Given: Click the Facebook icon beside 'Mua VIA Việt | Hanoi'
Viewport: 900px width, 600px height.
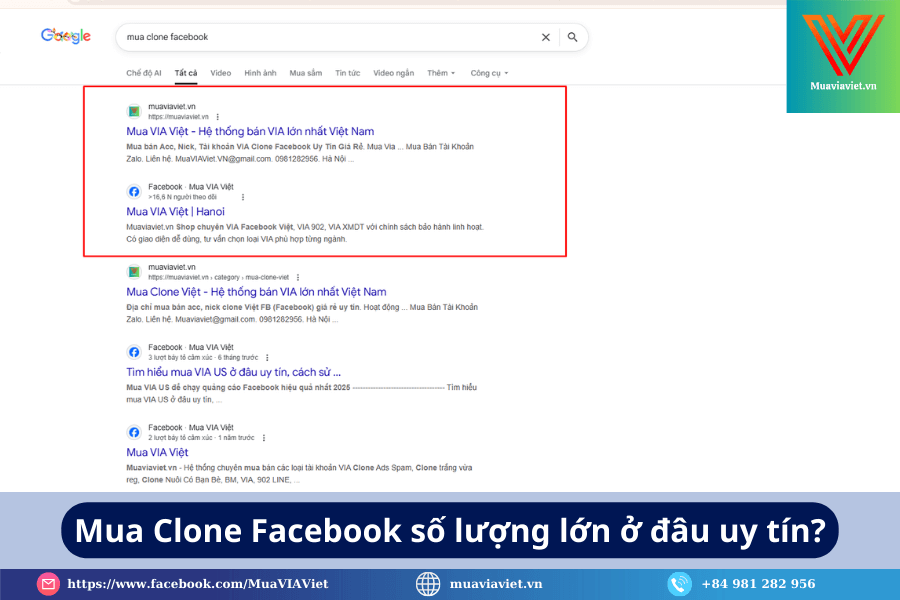Looking at the screenshot, I should point(133,191).
